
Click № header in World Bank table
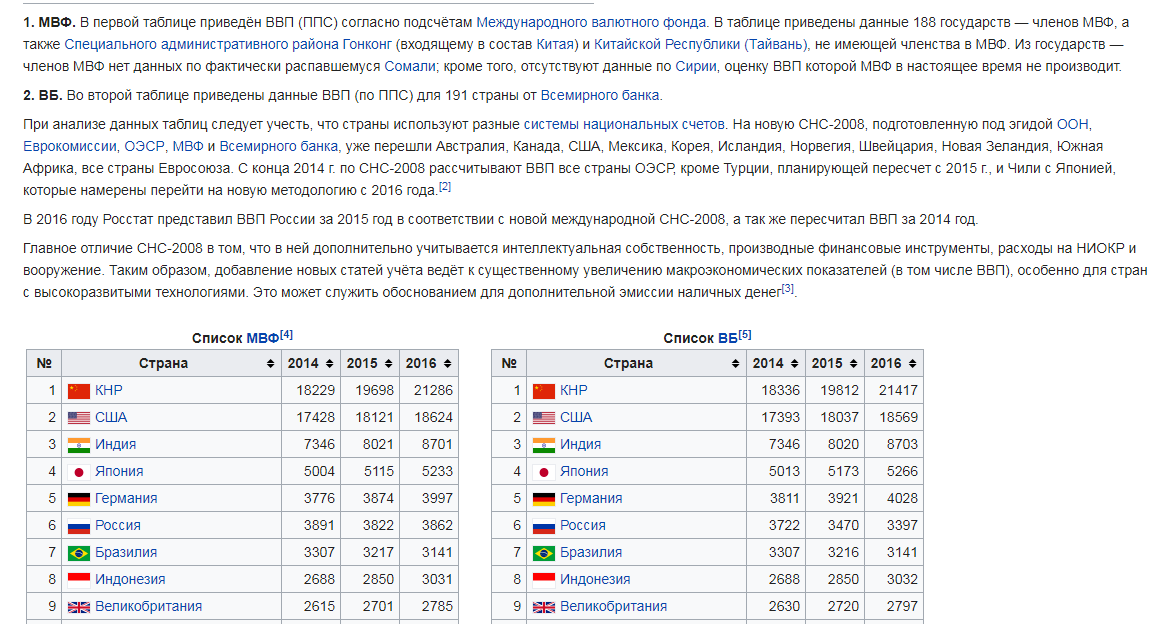click(x=509, y=363)
